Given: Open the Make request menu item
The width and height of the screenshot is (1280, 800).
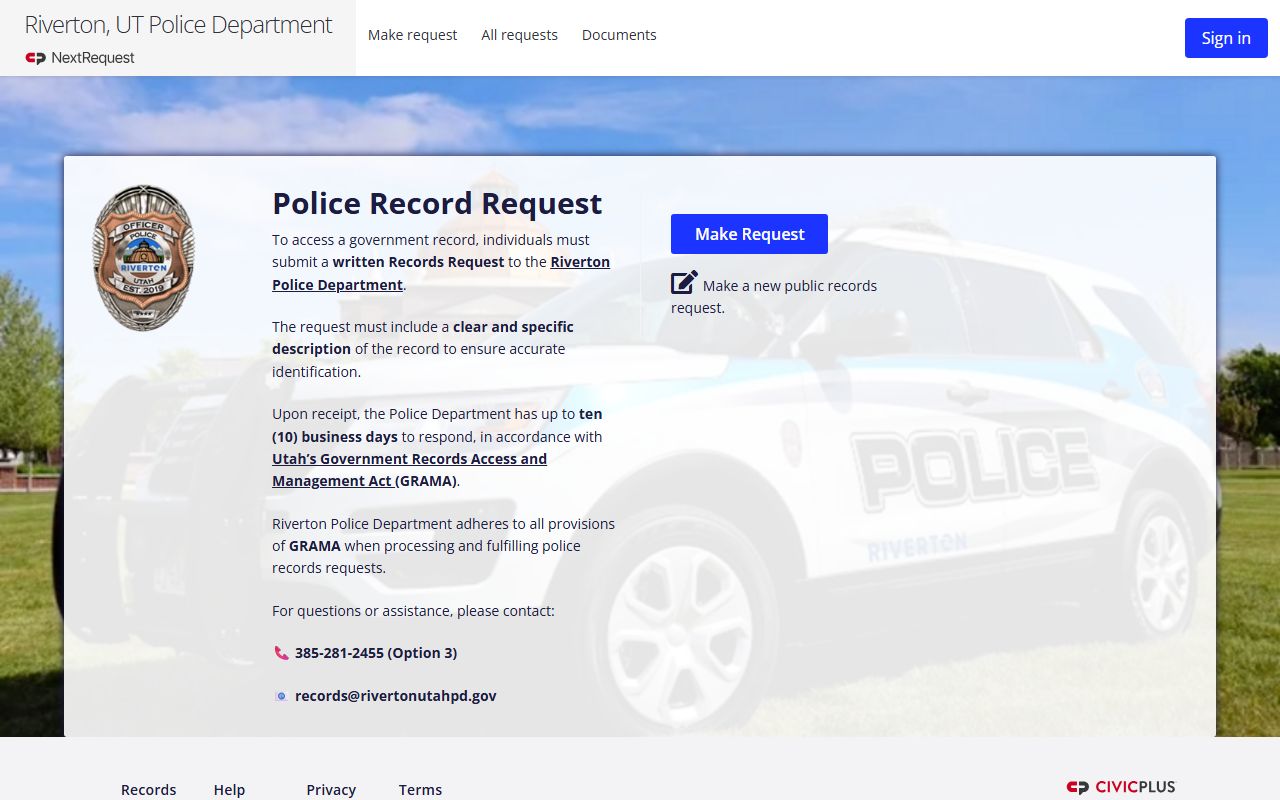Looking at the screenshot, I should click(412, 35).
